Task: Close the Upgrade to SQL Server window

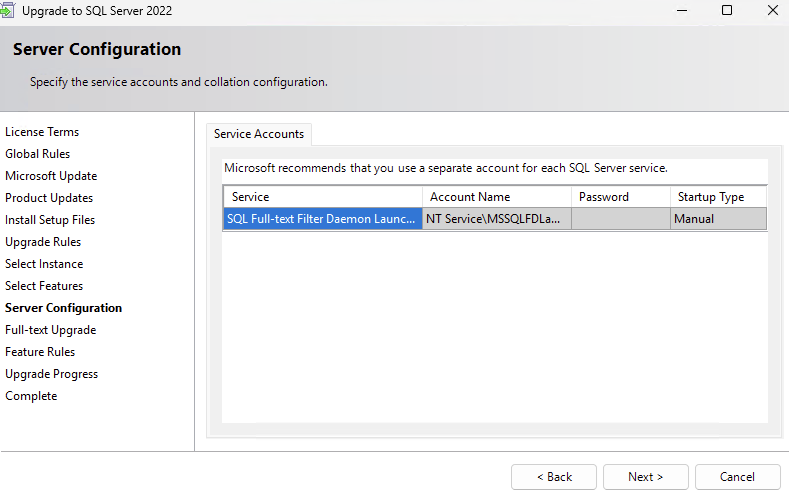Action: [x=773, y=10]
